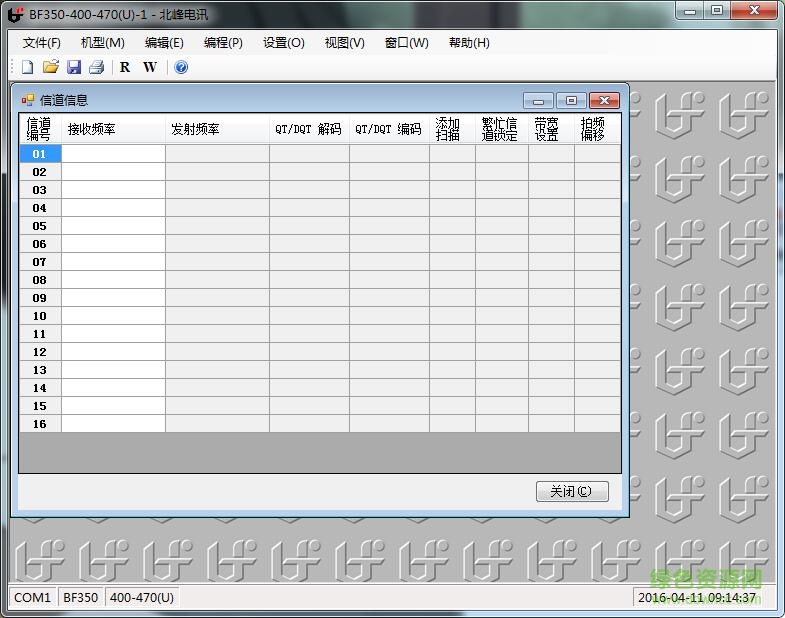Select channel row 02
The image size is (785, 618).
tap(40, 172)
